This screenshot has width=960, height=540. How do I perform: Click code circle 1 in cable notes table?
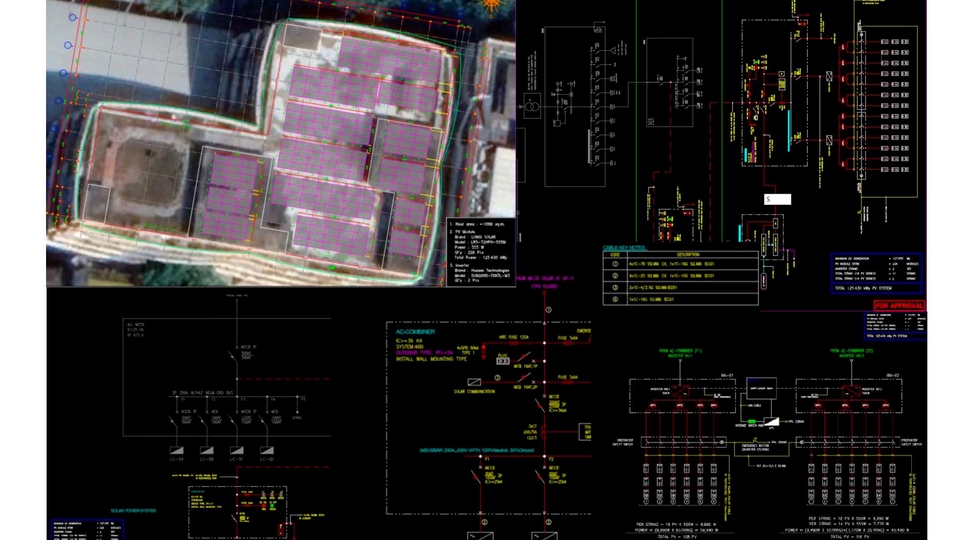(616, 264)
